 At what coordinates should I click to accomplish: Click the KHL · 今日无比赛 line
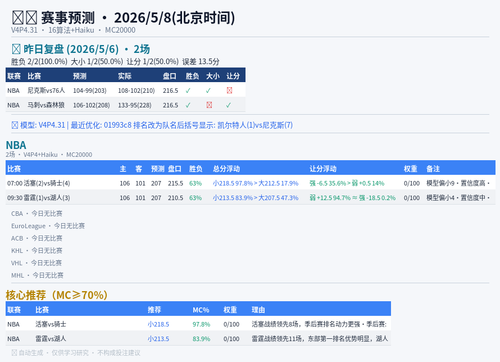[37, 251]
